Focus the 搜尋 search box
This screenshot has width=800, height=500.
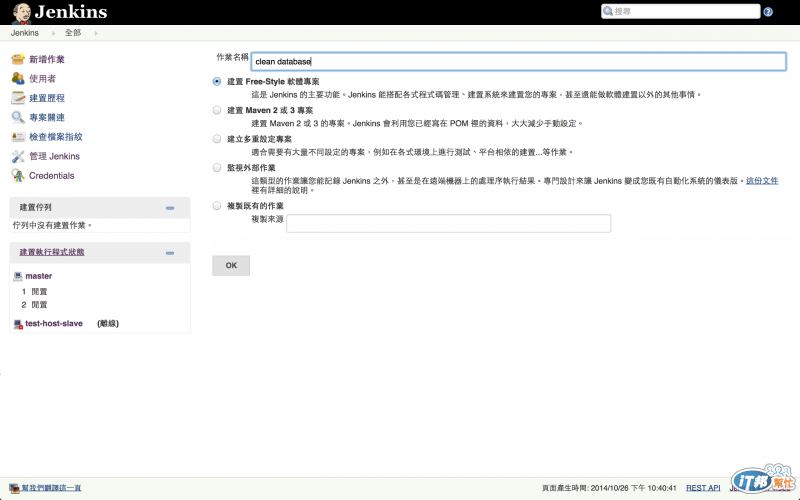(681, 11)
